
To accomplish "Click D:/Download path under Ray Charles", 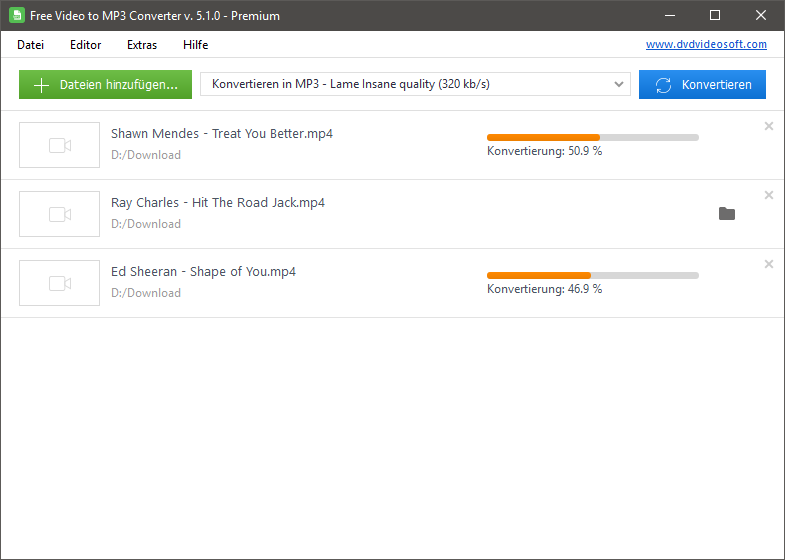I will pyautogui.click(x=146, y=224).
